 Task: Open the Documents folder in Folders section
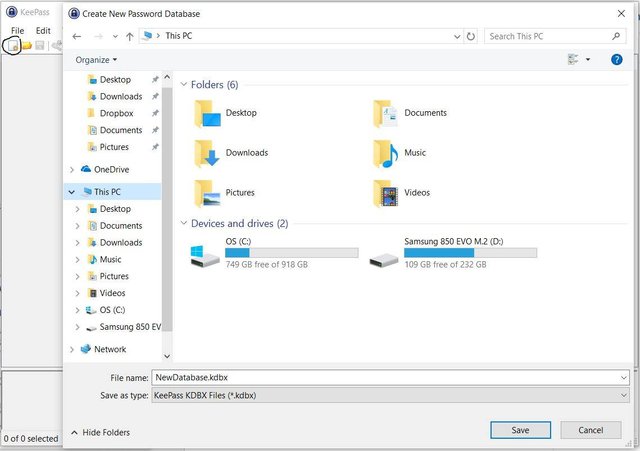pos(410,113)
